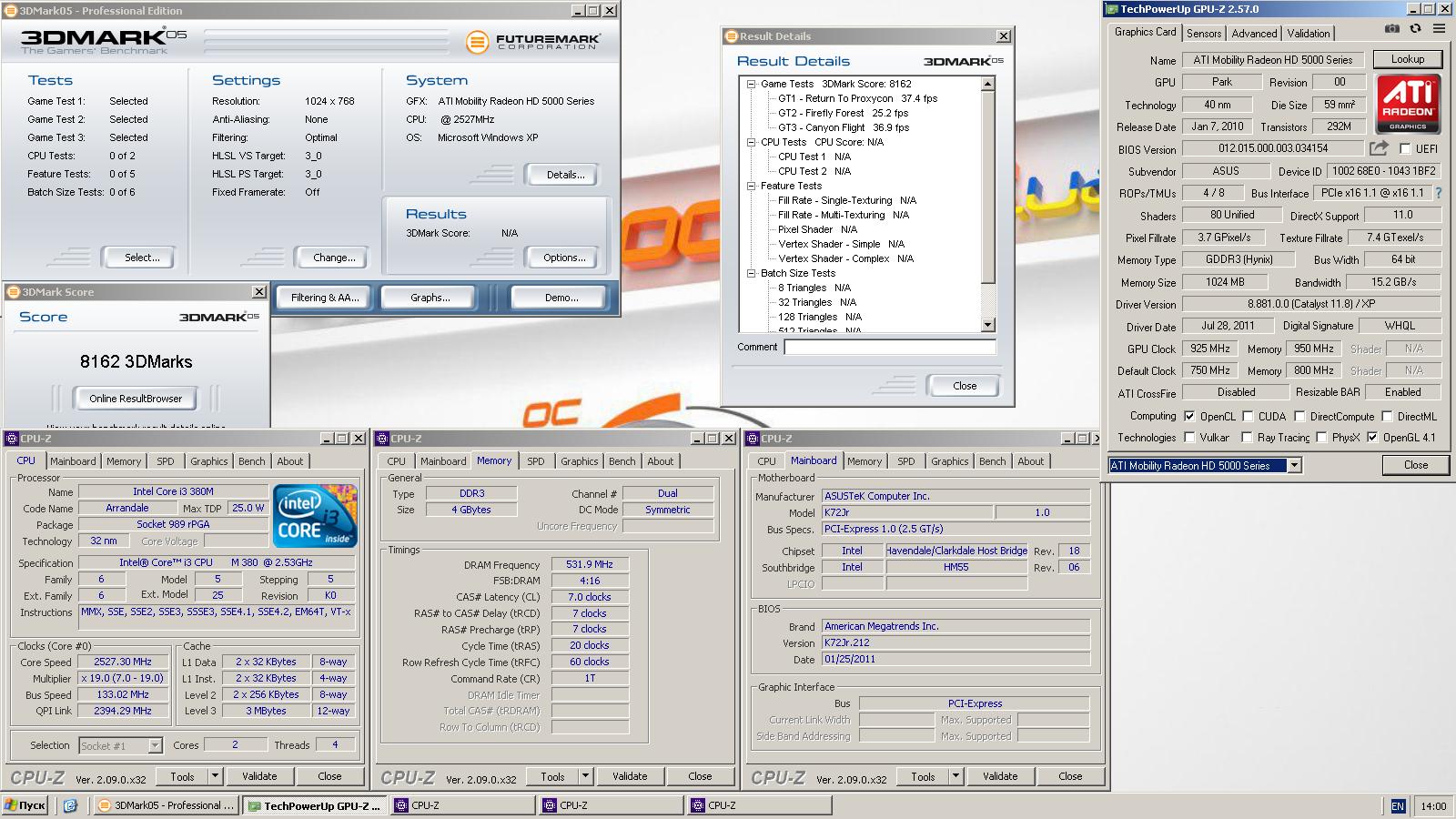Screen dimensions: 1456x819
Task: Click the BIOS export share icon
Action: pos(1379,147)
